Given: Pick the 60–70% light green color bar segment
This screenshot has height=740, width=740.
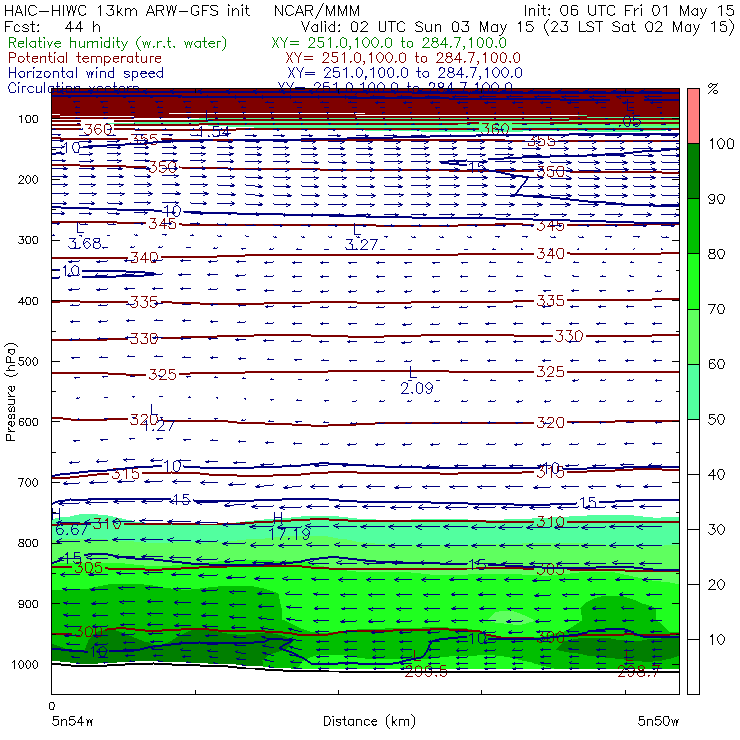Looking at the screenshot, I should pos(693,336).
